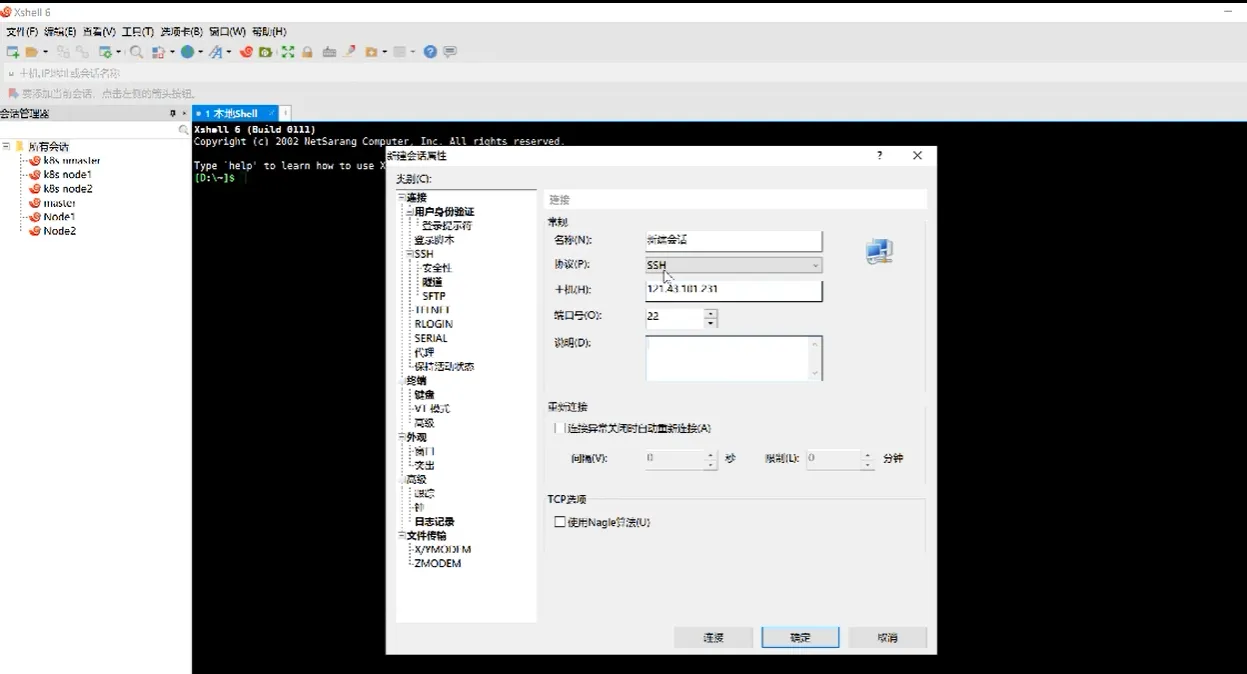
Task: Select SERIAL in the category tree
Action: [x=431, y=339]
